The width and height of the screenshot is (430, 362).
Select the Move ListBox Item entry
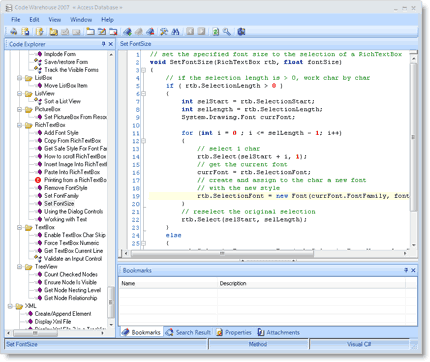[66, 86]
